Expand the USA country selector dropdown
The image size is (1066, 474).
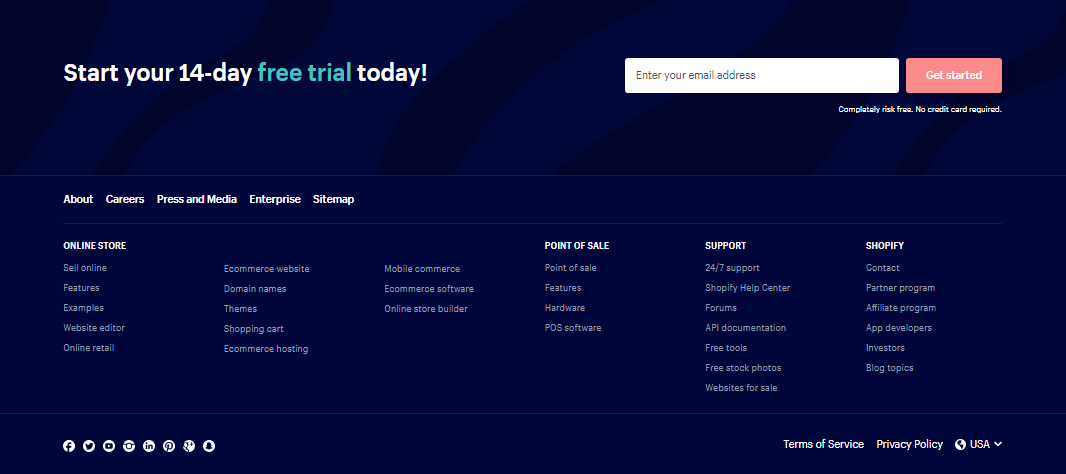coord(979,444)
